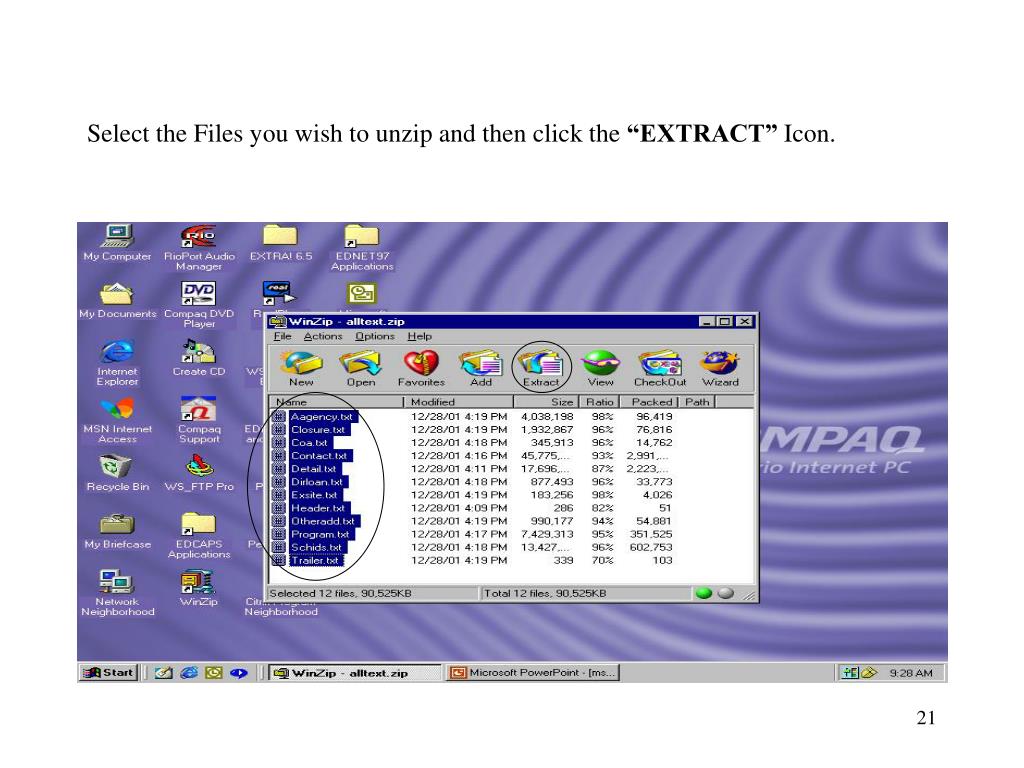Click the Internet Explorer desktop icon

pos(118,362)
